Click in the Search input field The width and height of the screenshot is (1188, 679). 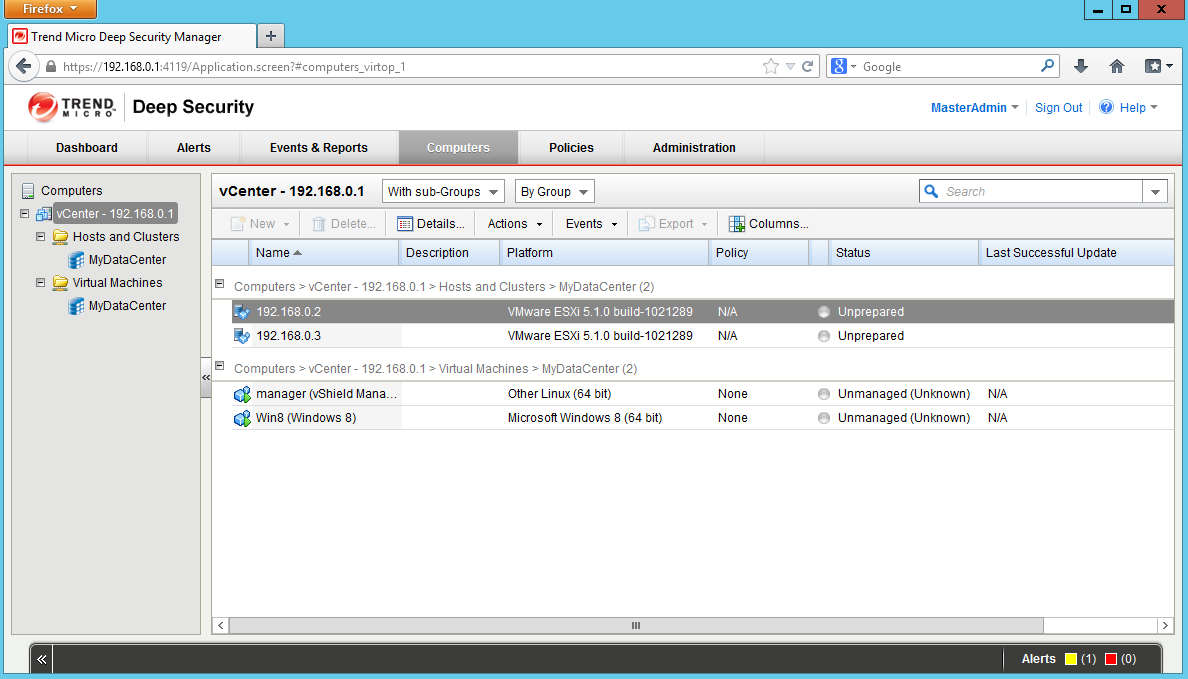tap(1042, 192)
